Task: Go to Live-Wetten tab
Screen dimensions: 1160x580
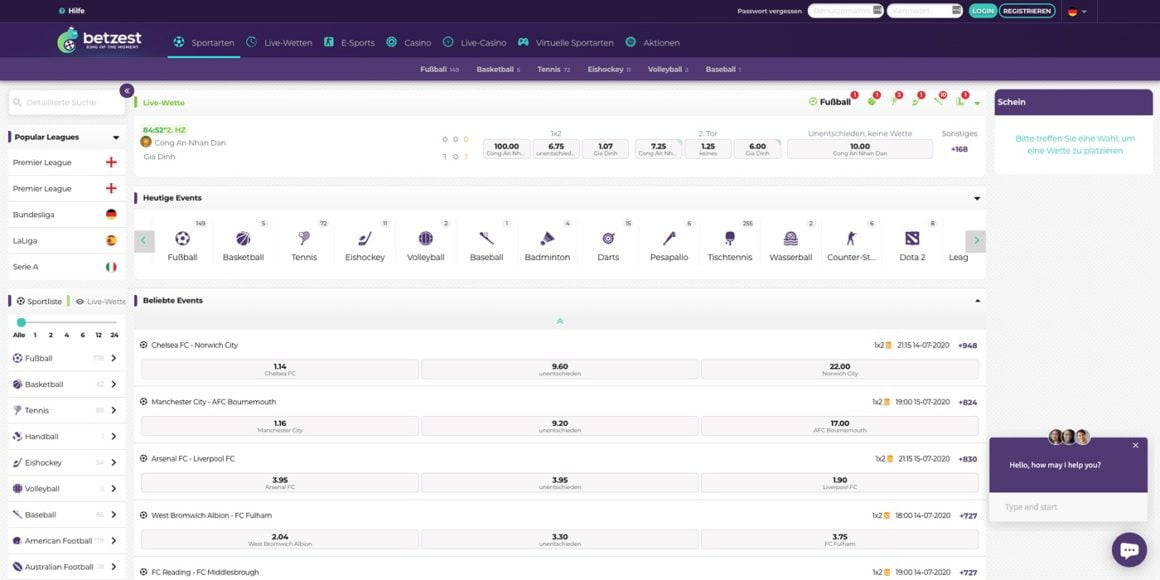Action: (x=279, y=42)
